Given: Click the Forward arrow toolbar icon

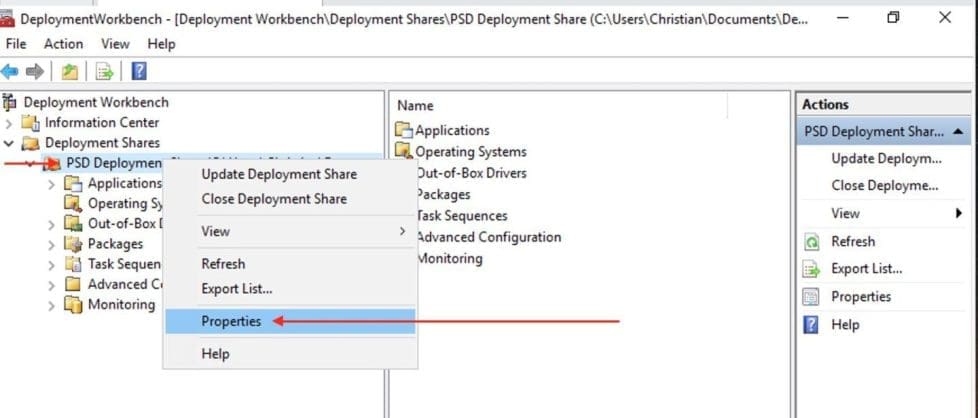Looking at the screenshot, I should pos(34,71).
